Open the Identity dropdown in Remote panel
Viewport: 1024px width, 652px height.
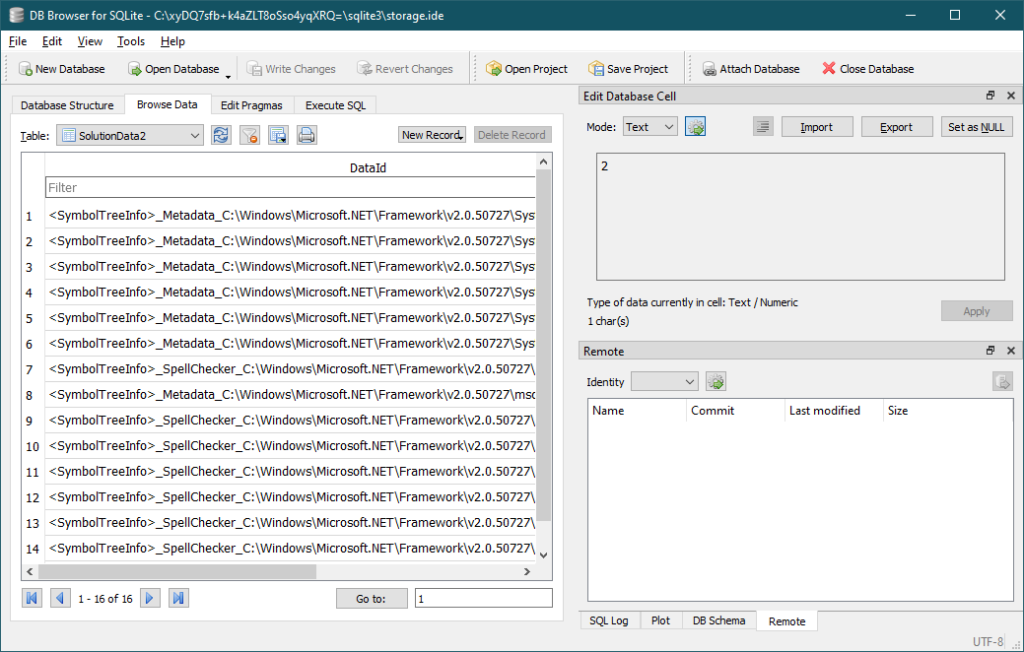pyautogui.click(x=664, y=381)
